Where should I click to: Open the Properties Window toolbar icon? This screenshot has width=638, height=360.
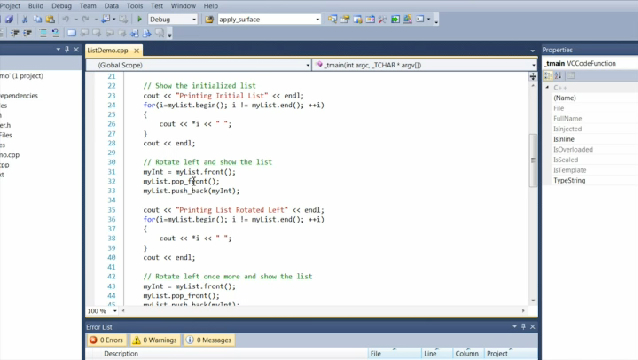[345, 19]
